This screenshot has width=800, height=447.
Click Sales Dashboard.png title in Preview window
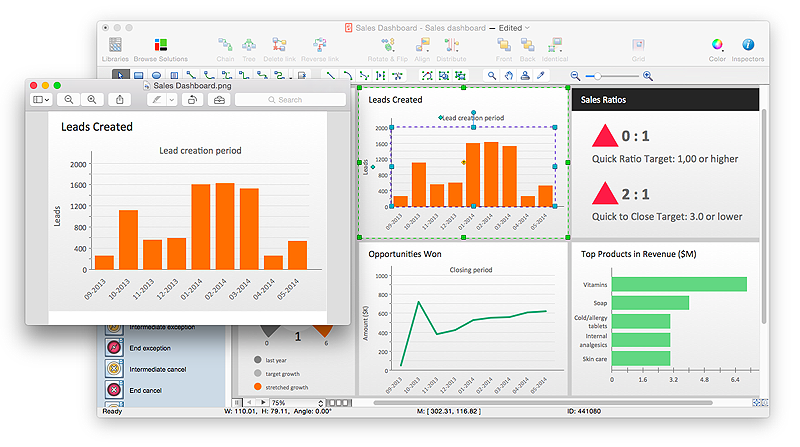192,86
